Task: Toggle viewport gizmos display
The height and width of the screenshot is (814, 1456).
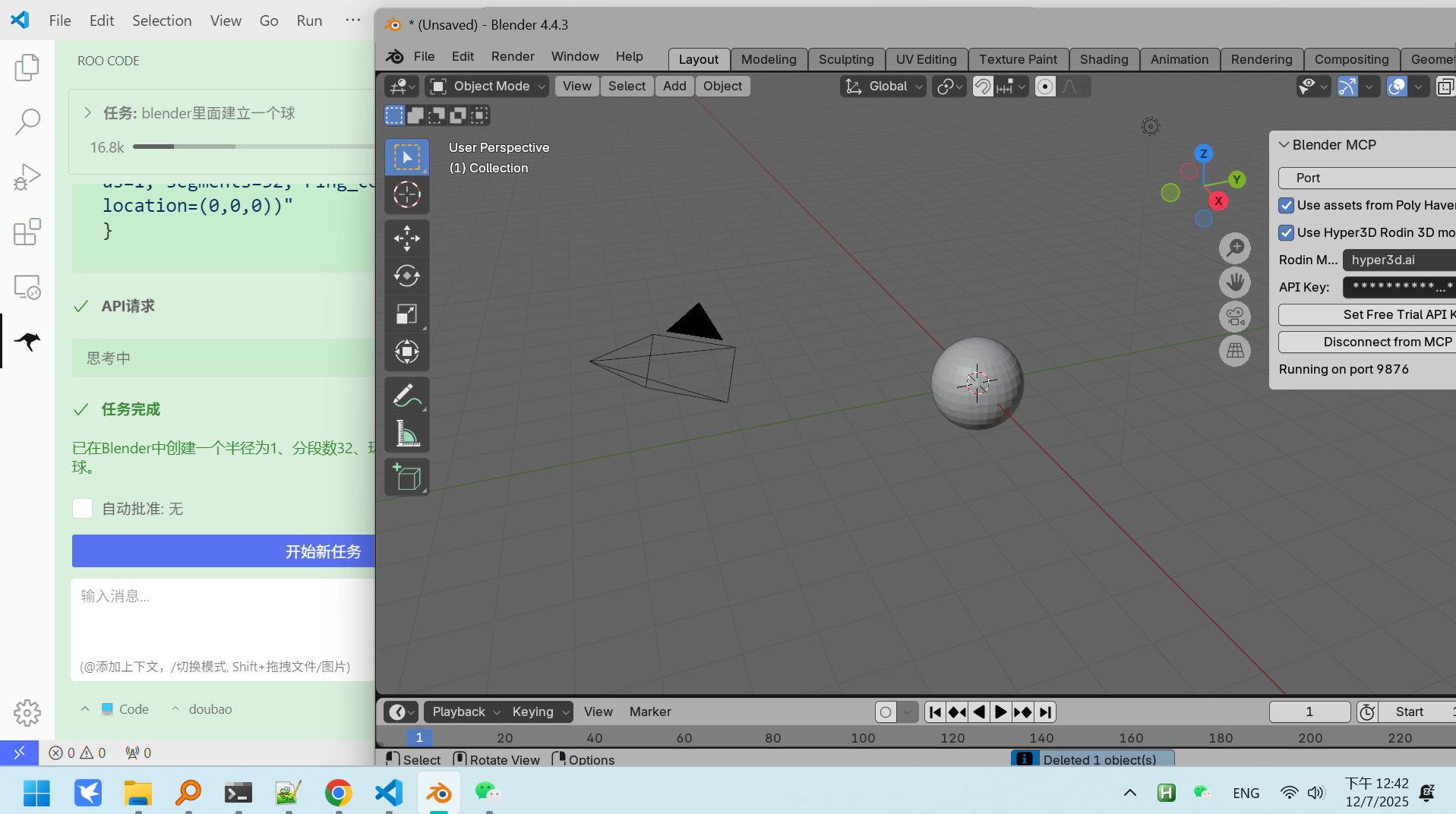Action: [1347, 87]
